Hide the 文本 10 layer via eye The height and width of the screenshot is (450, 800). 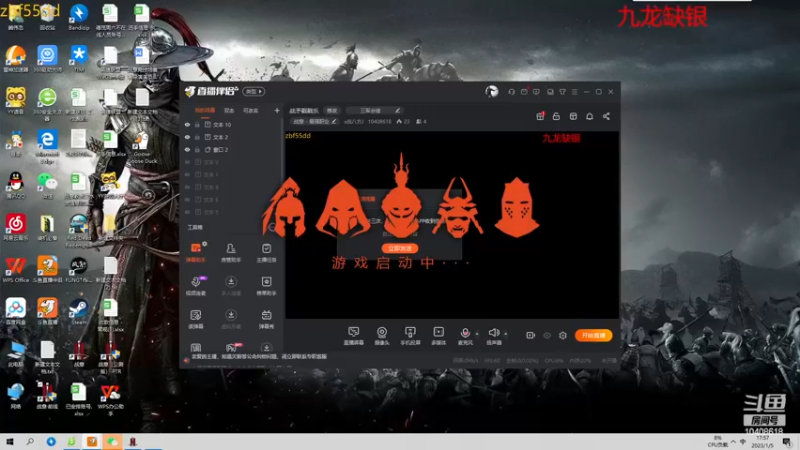tap(187, 124)
